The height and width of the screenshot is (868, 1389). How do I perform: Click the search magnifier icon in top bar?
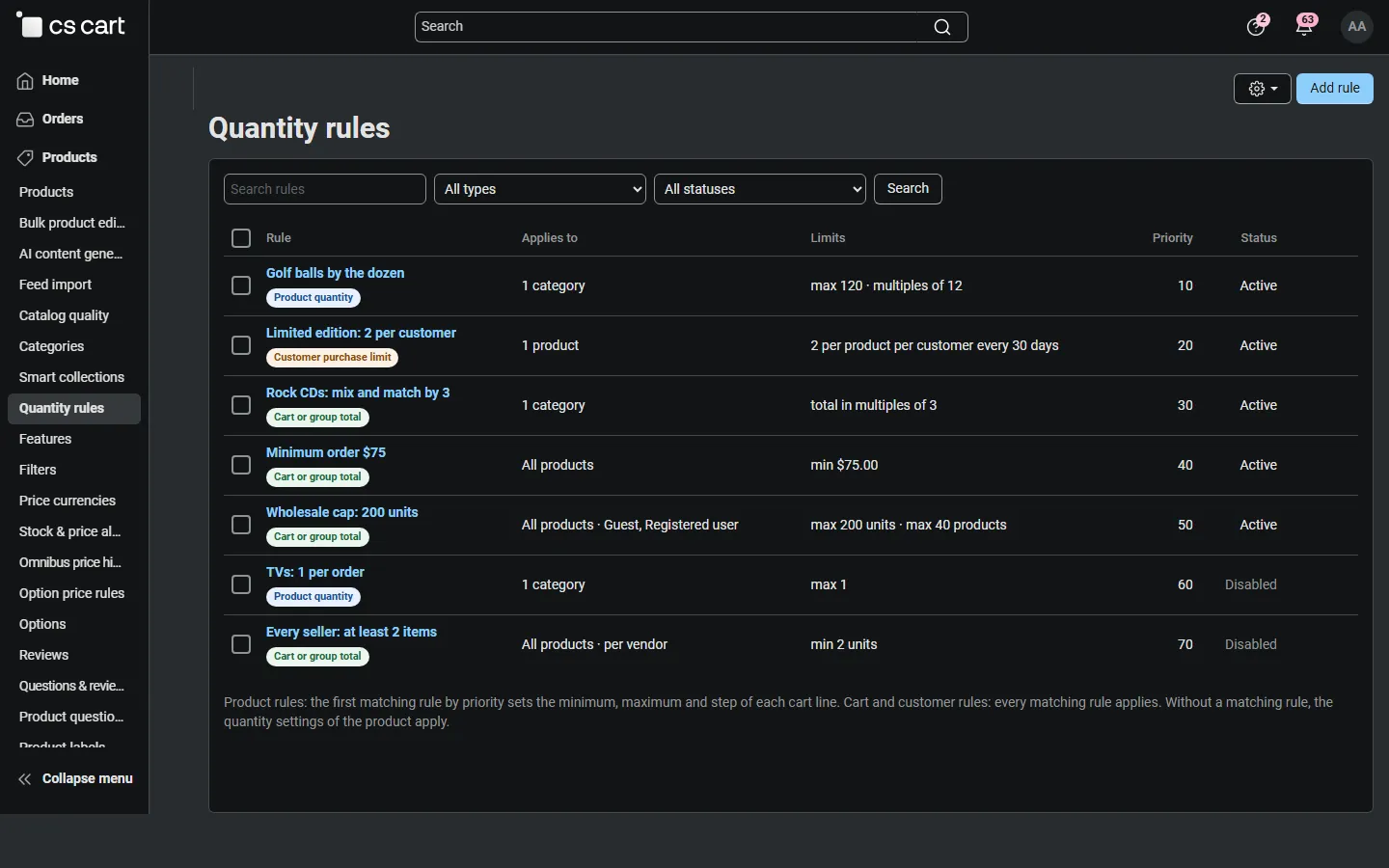tap(942, 27)
